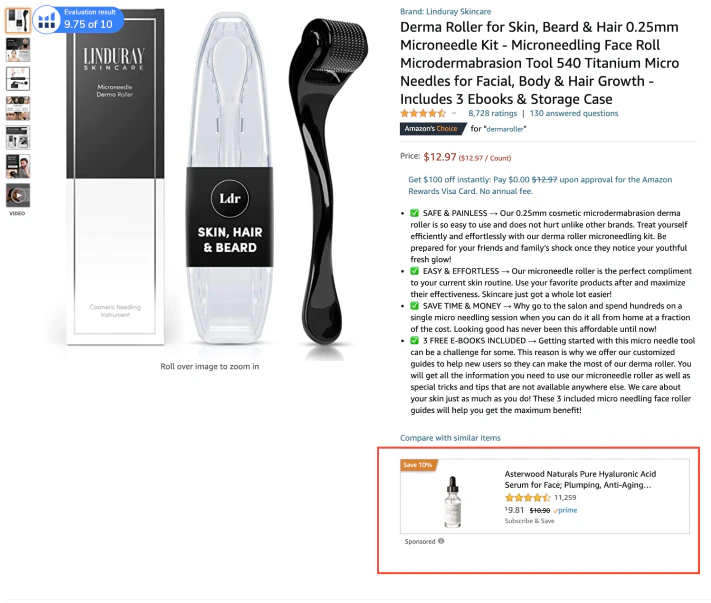Select the third product image thumbnail
This screenshot has width=711, height=603.
(x=18, y=79)
